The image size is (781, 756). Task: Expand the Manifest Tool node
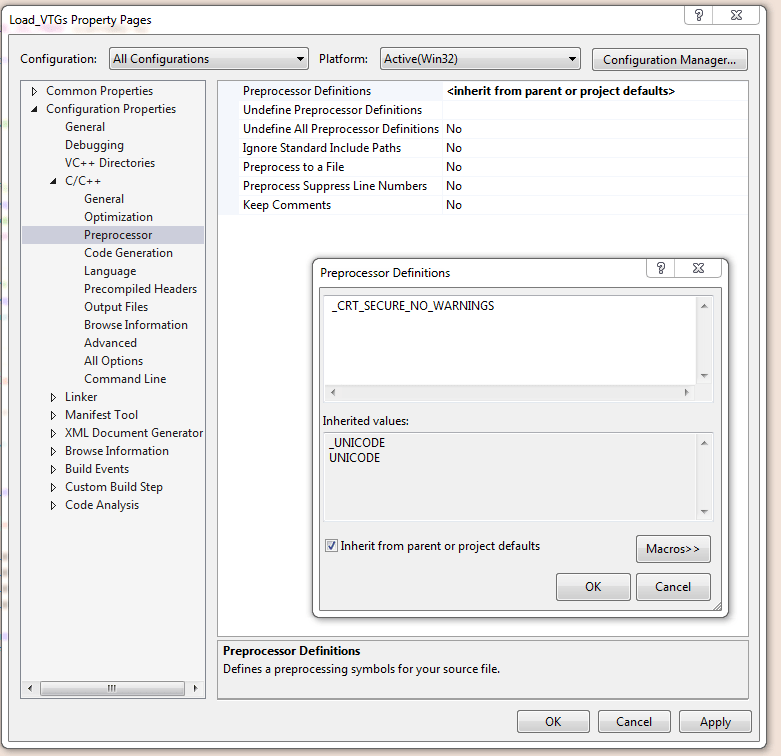point(53,415)
